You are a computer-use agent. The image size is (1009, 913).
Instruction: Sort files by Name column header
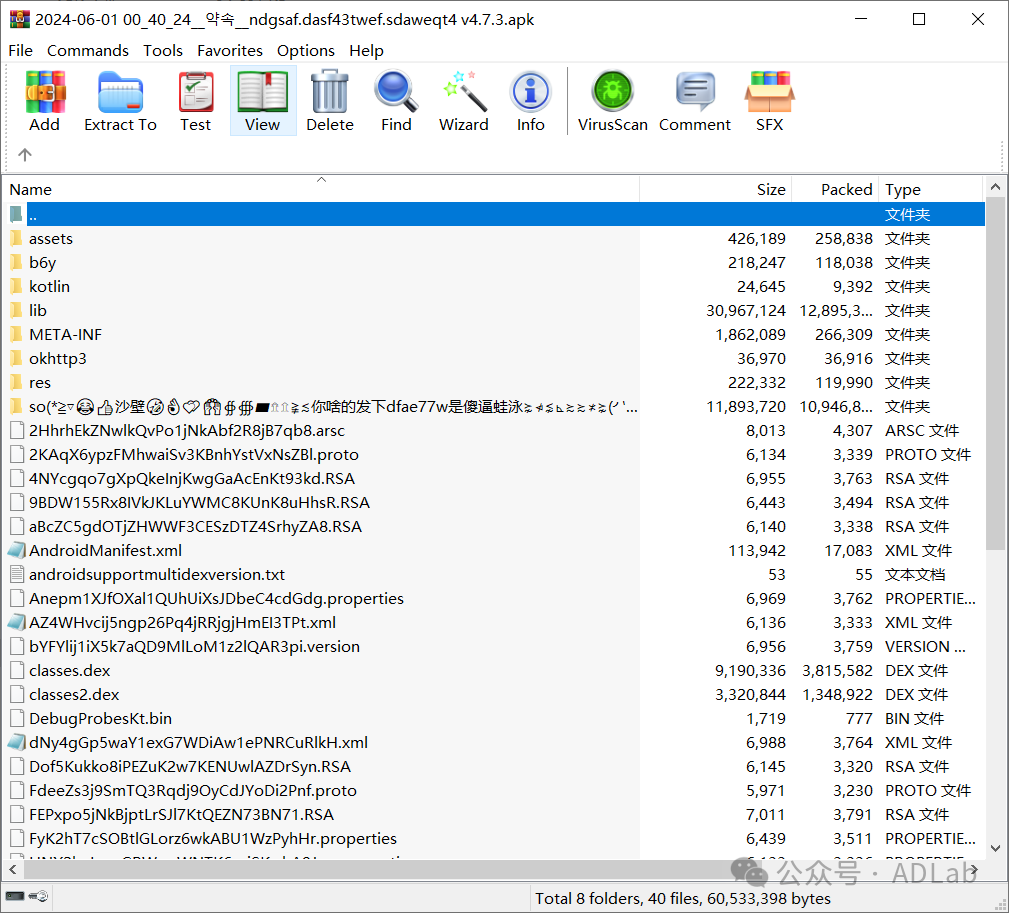point(30,189)
